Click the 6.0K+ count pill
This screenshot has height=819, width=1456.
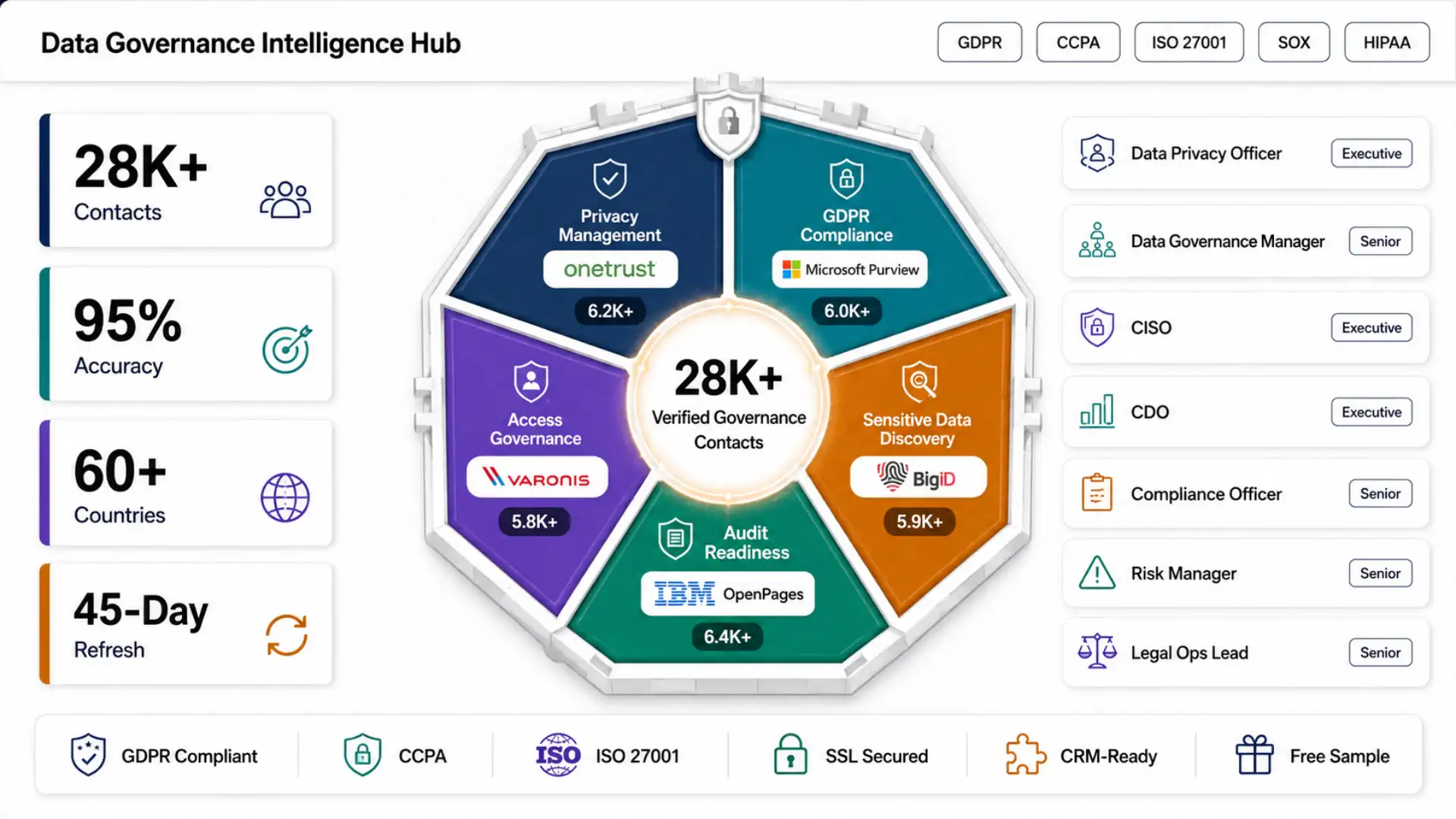846,311
